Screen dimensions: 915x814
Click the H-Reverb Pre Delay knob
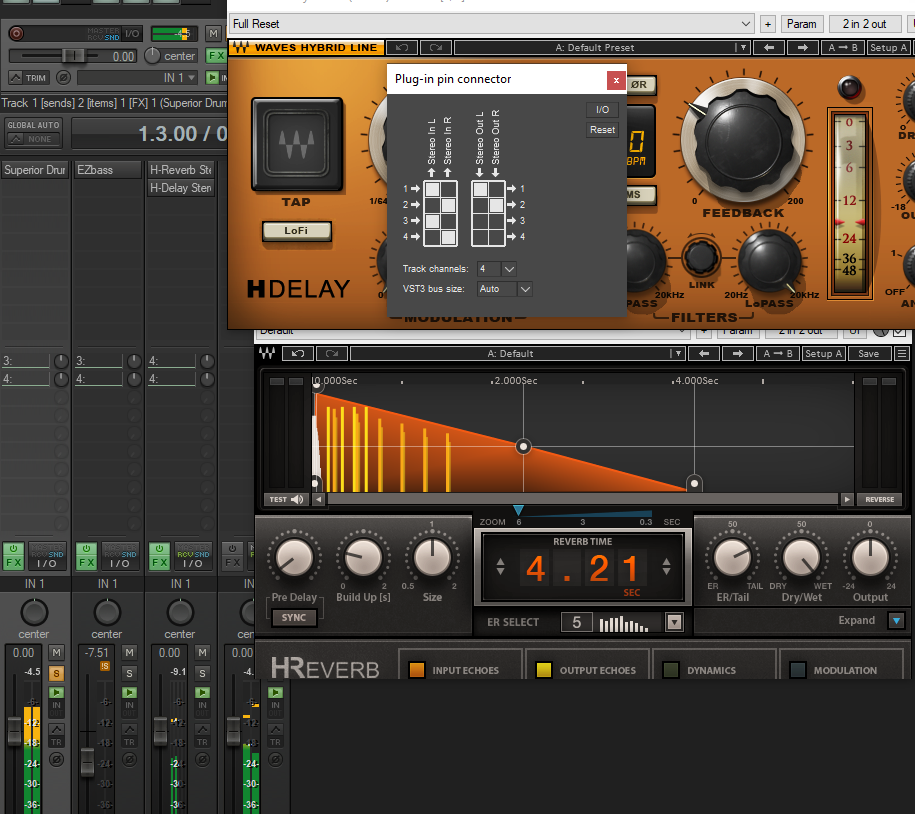(294, 558)
